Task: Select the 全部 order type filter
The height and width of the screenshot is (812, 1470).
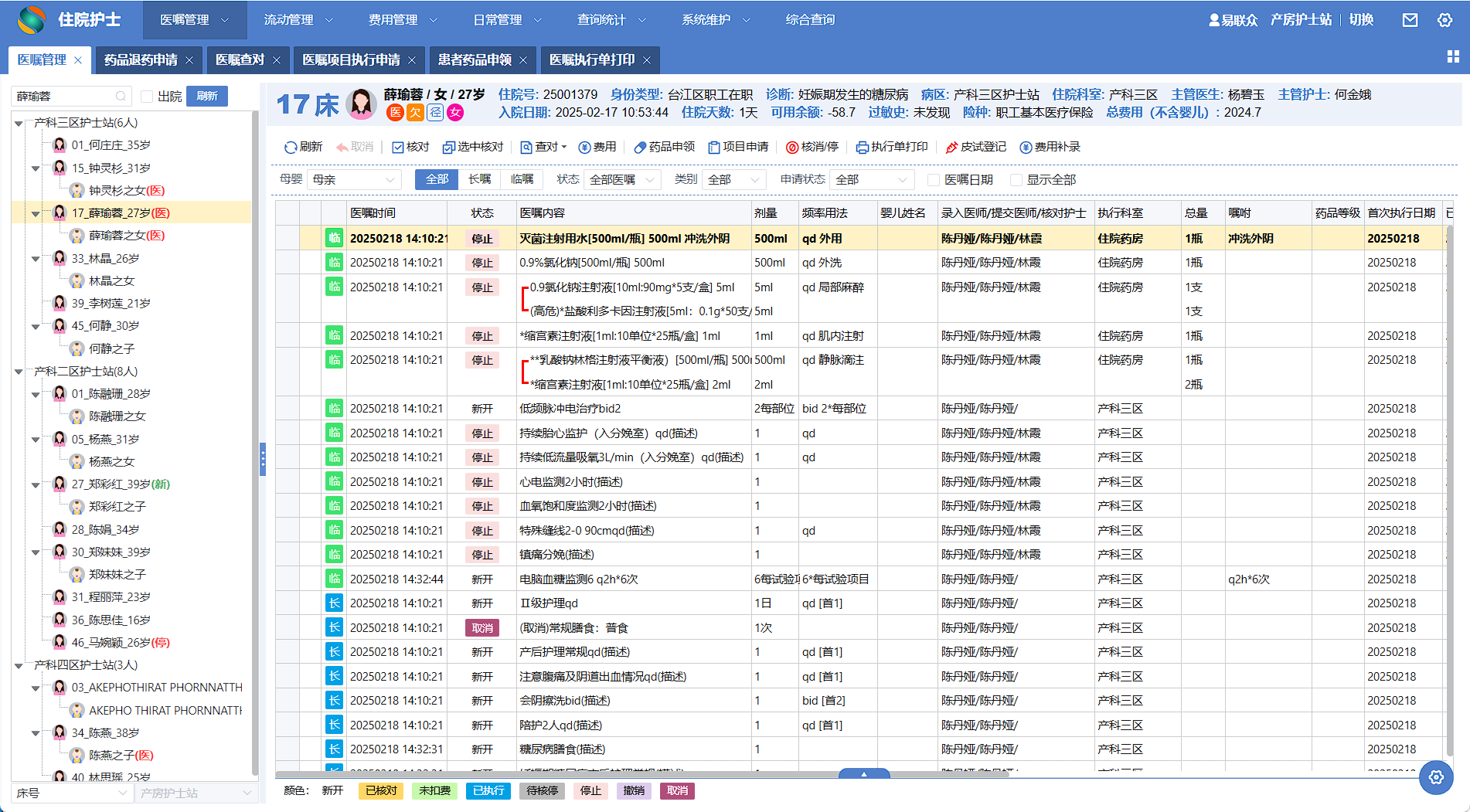Action: pyautogui.click(x=437, y=179)
